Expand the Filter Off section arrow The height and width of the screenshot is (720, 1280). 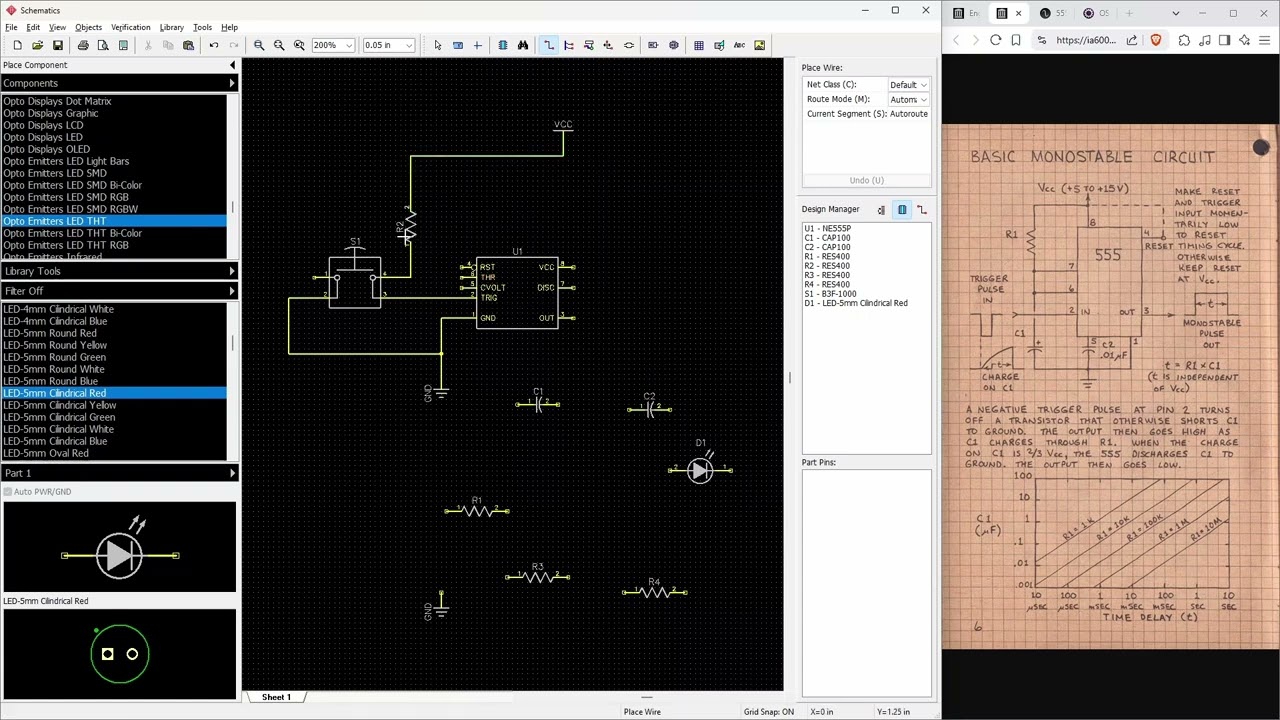click(232, 291)
